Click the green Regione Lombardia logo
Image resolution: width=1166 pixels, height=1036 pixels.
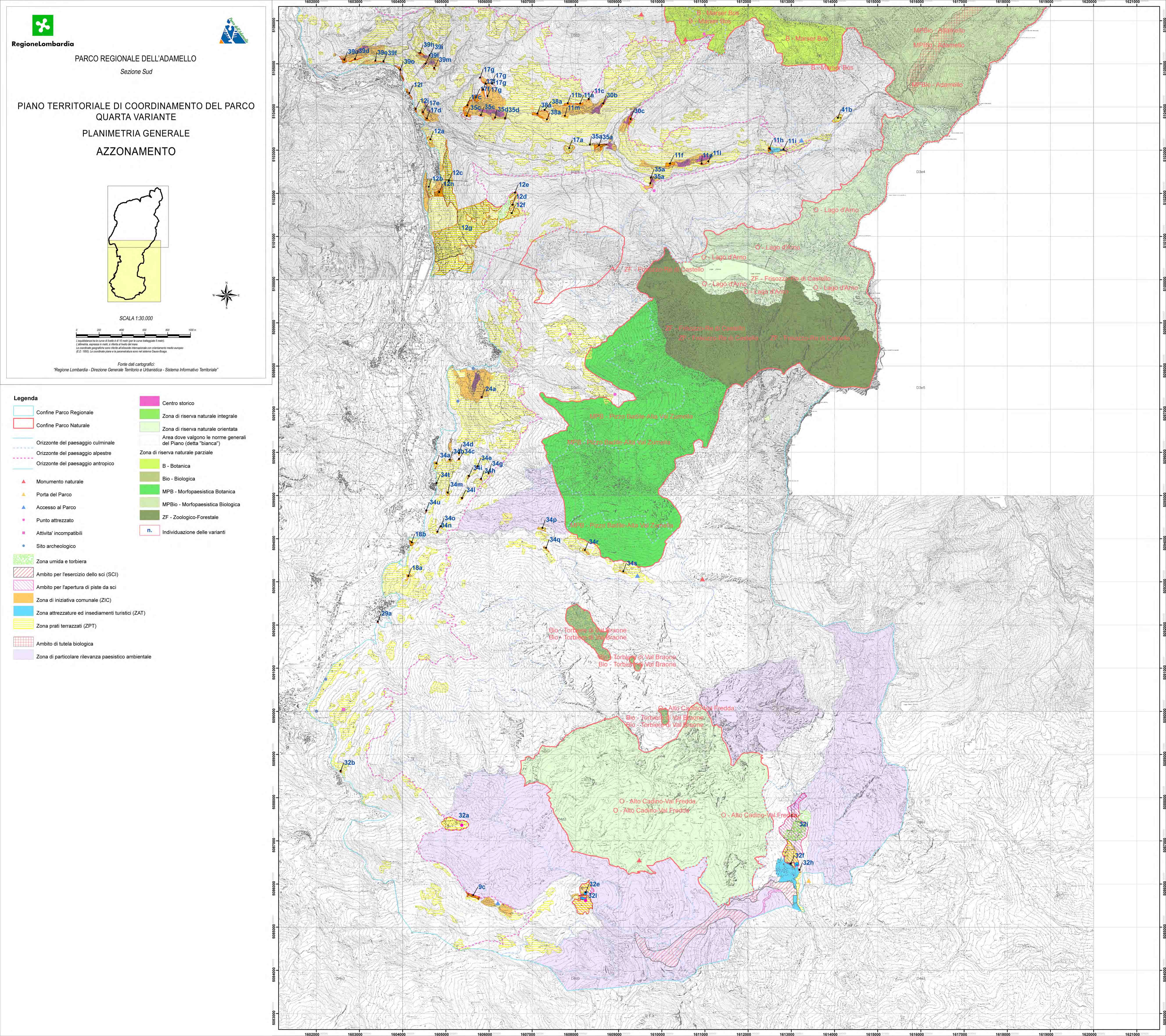(x=43, y=25)
